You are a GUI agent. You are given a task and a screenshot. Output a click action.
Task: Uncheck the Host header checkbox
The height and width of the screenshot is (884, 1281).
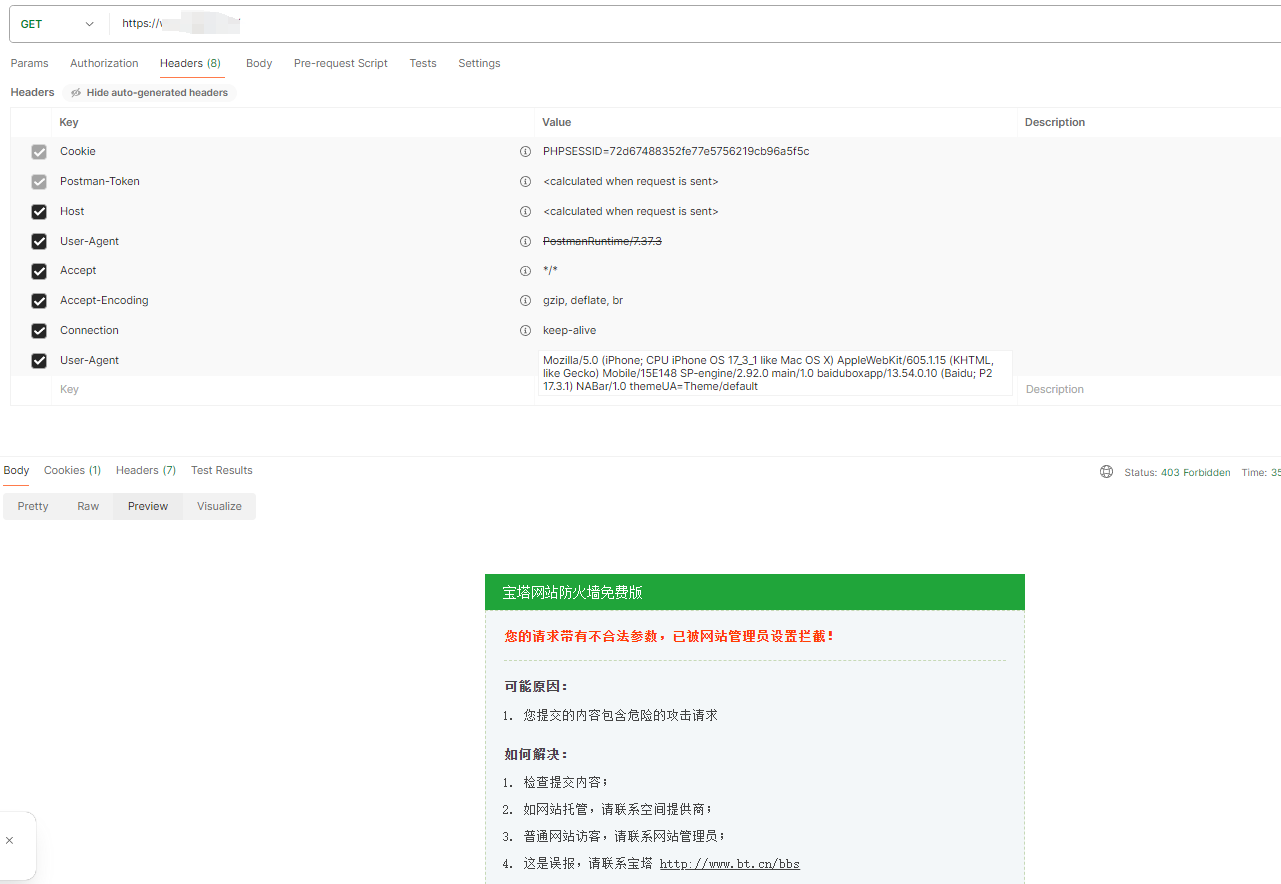tap(39, 212)
